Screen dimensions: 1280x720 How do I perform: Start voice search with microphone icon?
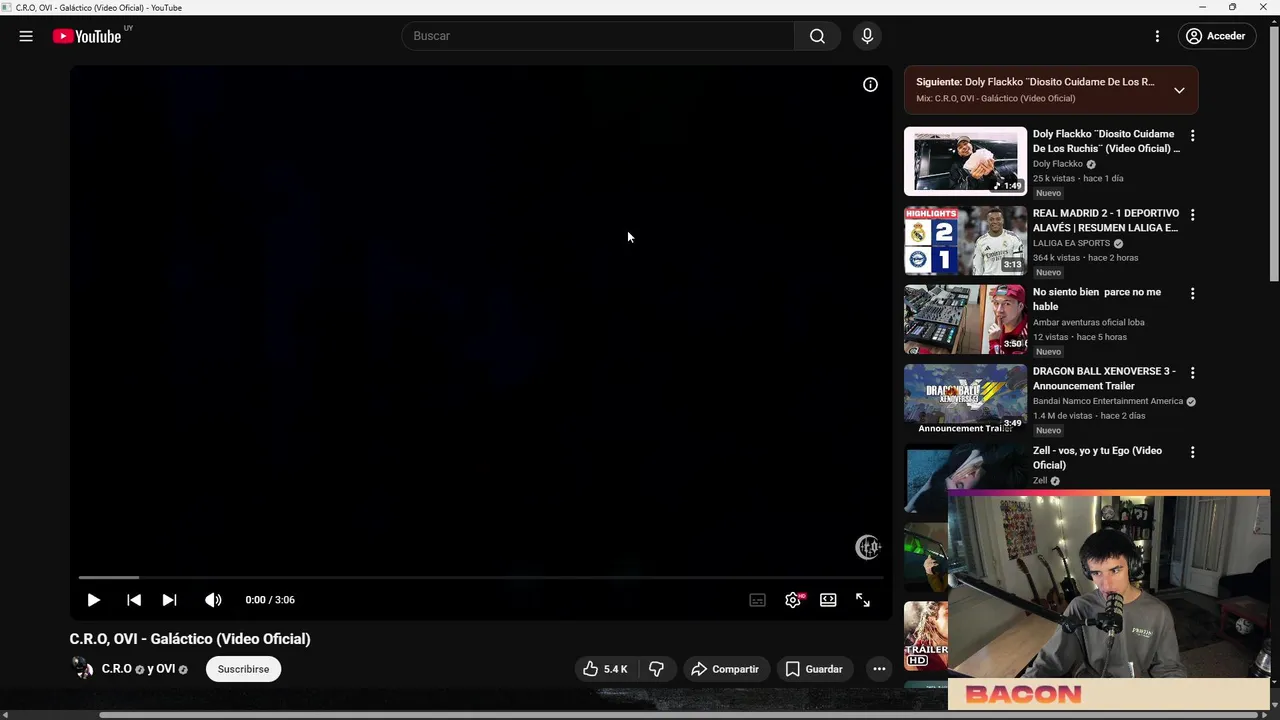tap(867, 36)
